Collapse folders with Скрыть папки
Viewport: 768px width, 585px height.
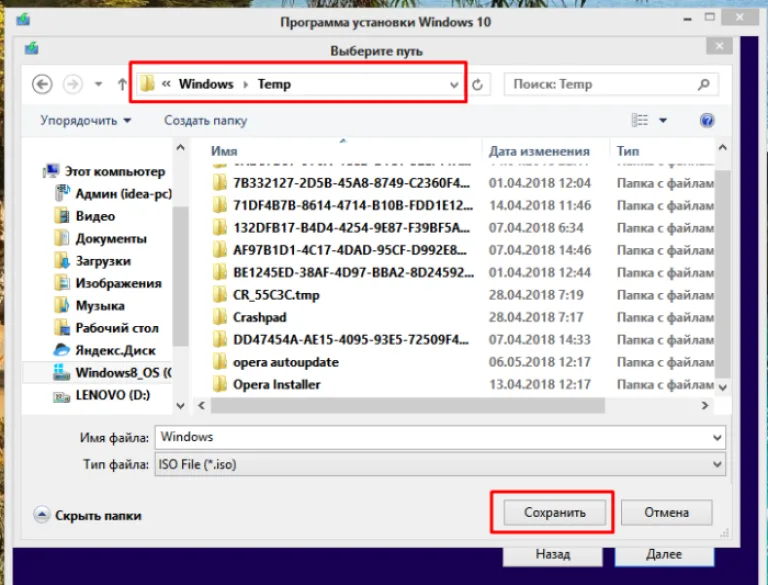point(87,515)
